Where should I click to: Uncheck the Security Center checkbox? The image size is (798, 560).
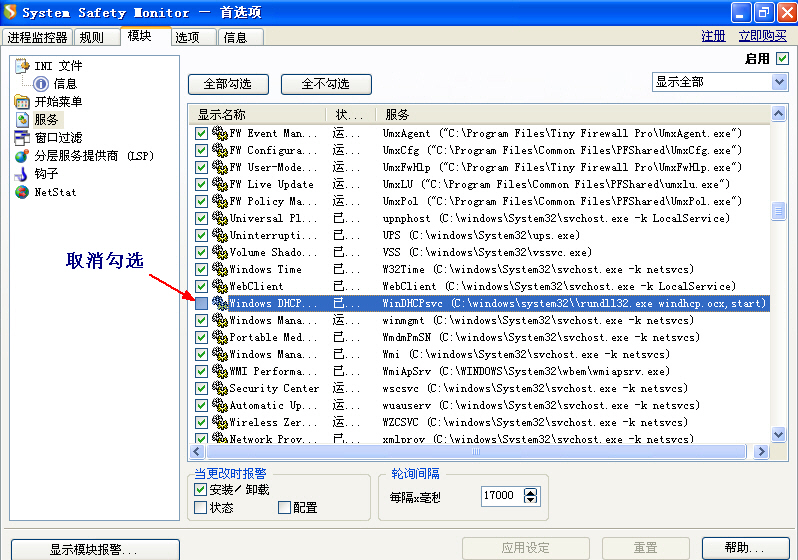pyautogui.click(x=202, y=388)
